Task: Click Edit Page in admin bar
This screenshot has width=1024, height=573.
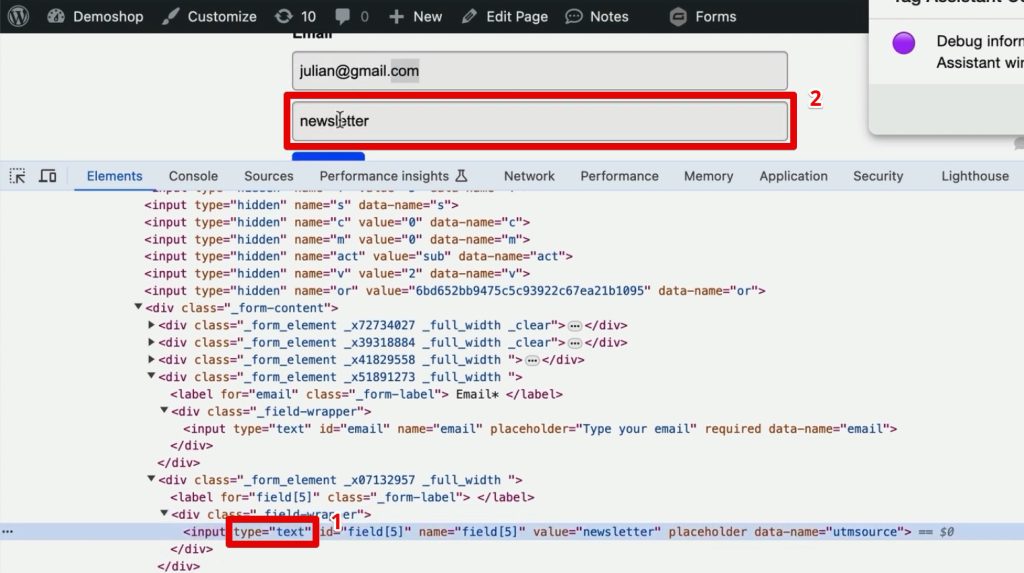Action: pyautogui.click(x=504, y=16)
